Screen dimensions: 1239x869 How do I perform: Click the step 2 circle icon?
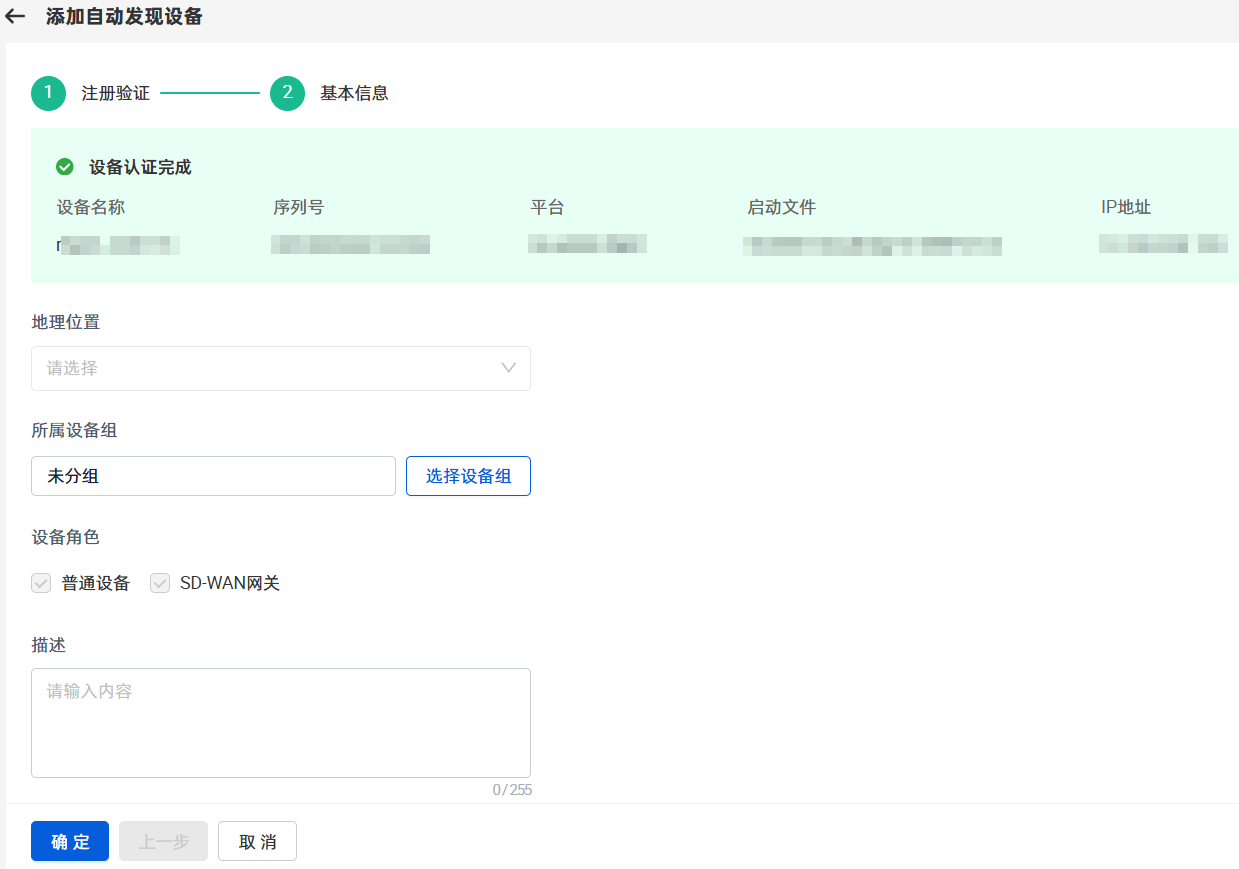[x=287, y=93]
